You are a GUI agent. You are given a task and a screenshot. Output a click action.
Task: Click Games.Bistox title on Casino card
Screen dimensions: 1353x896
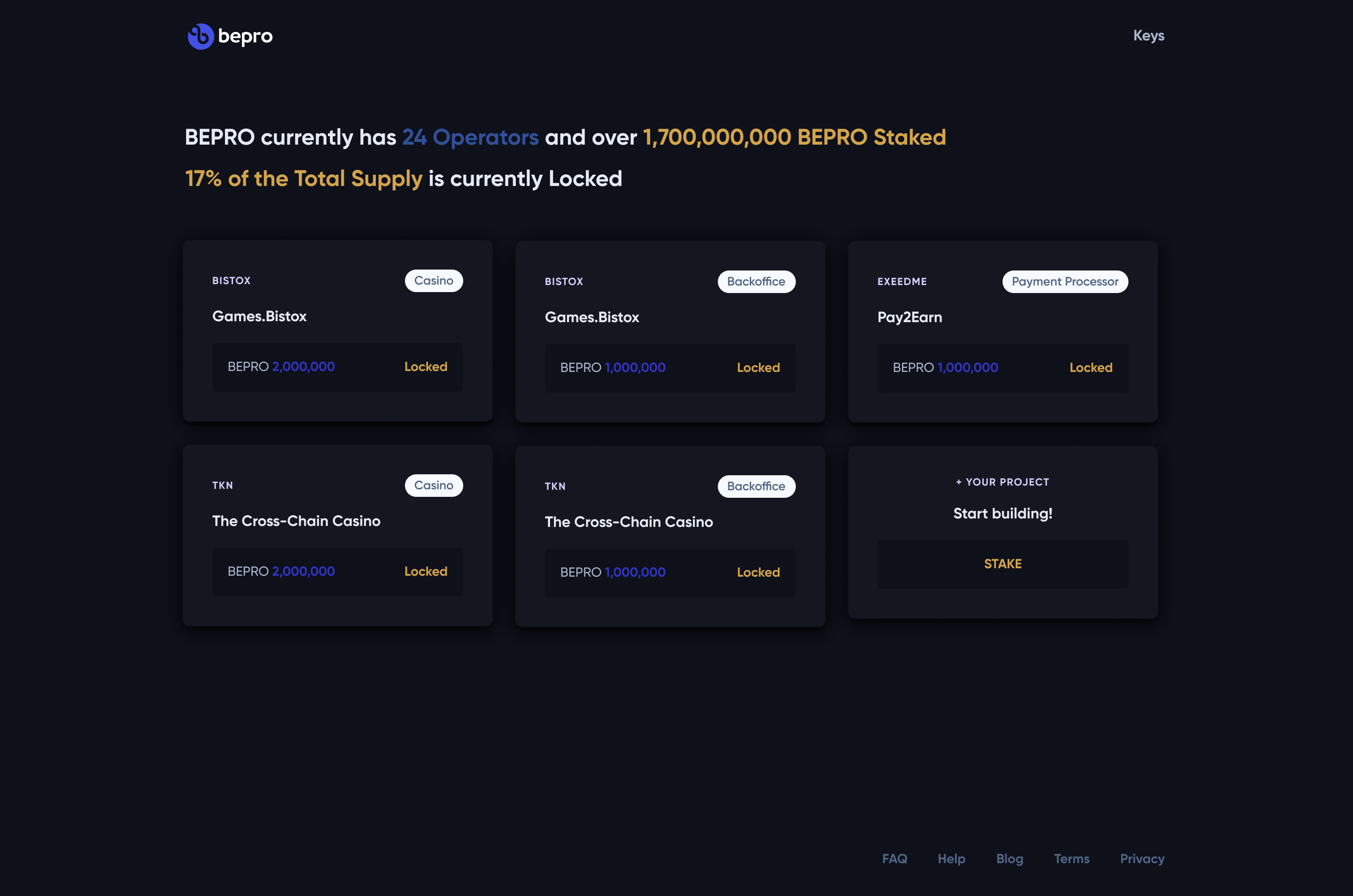[x=259, y=316]
